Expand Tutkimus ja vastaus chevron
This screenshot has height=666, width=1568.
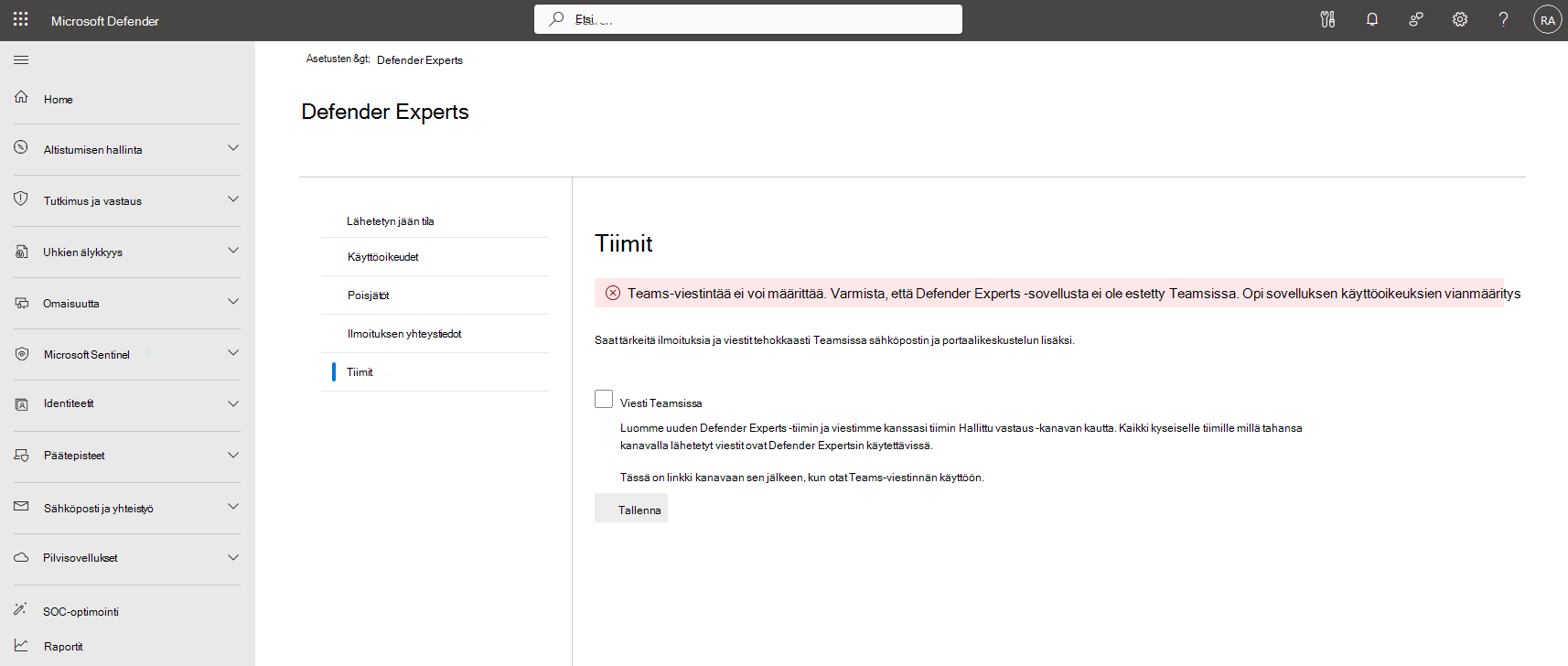pyautogui.click(x=233, y=199)
